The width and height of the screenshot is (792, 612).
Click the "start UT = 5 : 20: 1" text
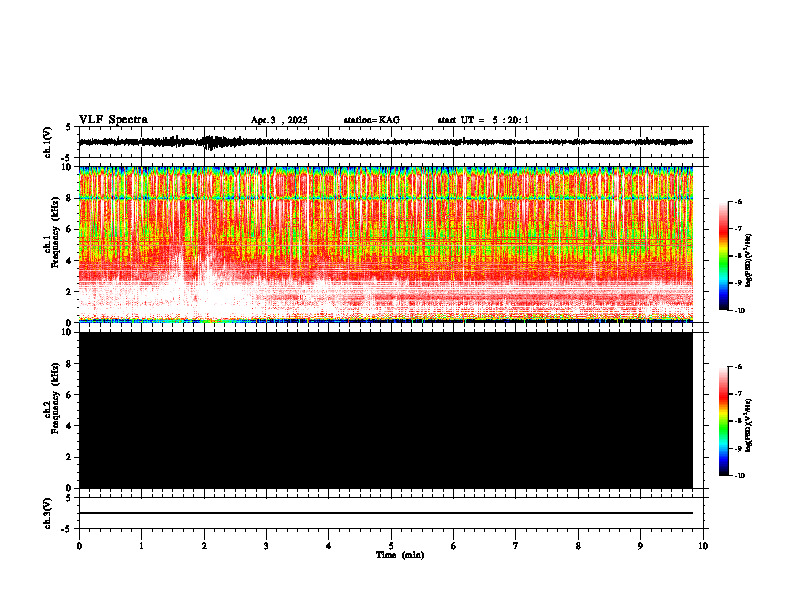pyautogui.click(x=483, y=120)
